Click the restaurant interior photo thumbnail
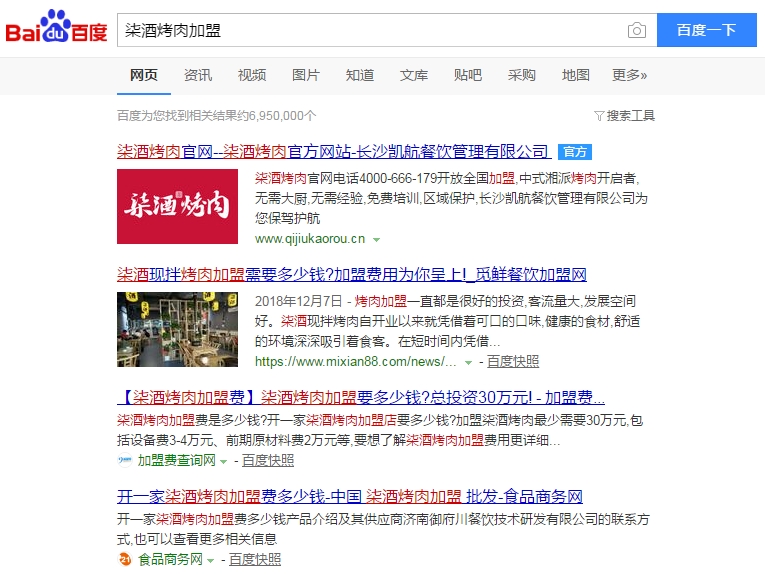This screenshot has width=765, height=574. coord(177,328)
